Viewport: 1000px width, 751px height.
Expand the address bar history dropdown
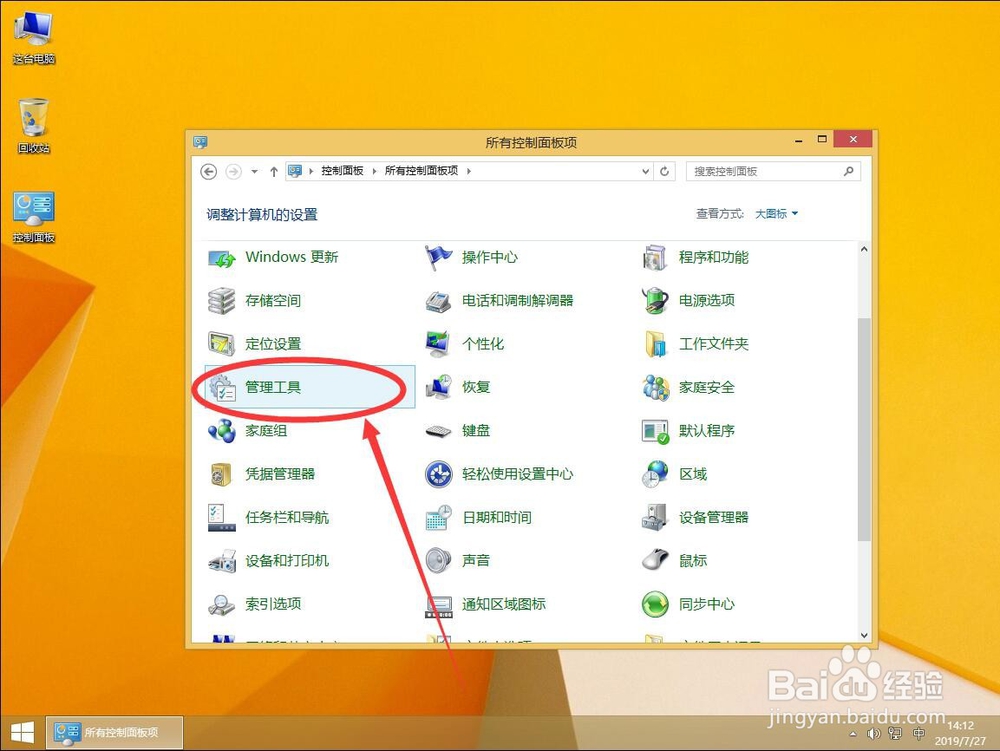click(645, 171)
